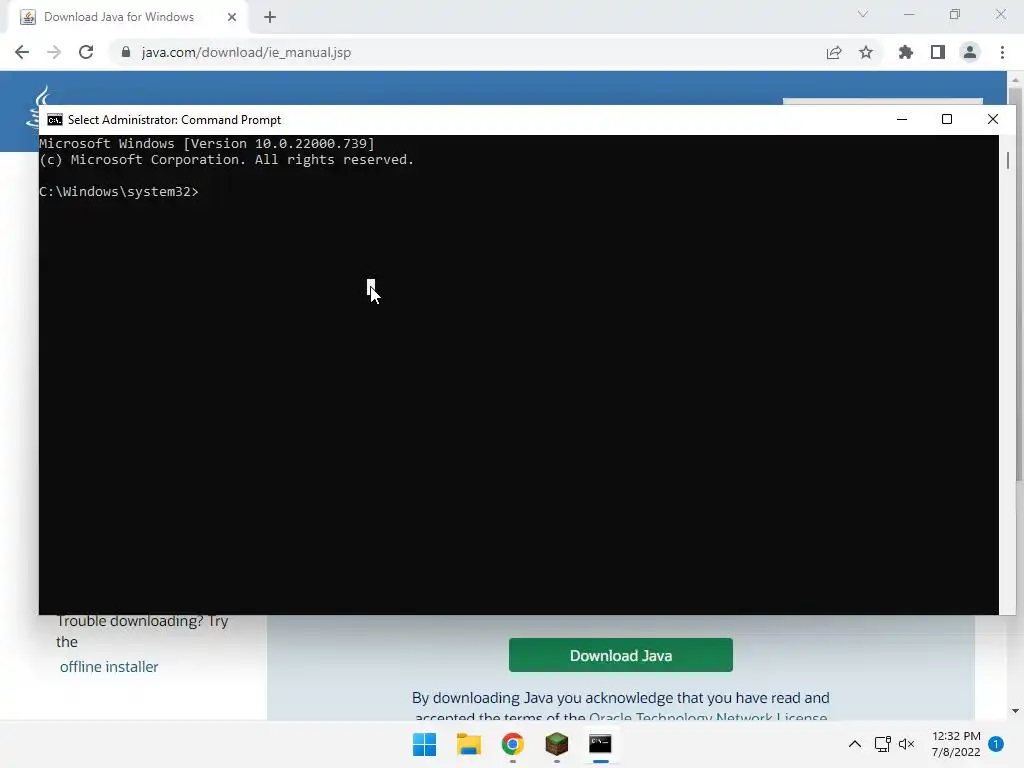Image resolution: width=1024 pixels, height=768 pixels.
Task: Open Chrome side panel icon
Action: 938,52
